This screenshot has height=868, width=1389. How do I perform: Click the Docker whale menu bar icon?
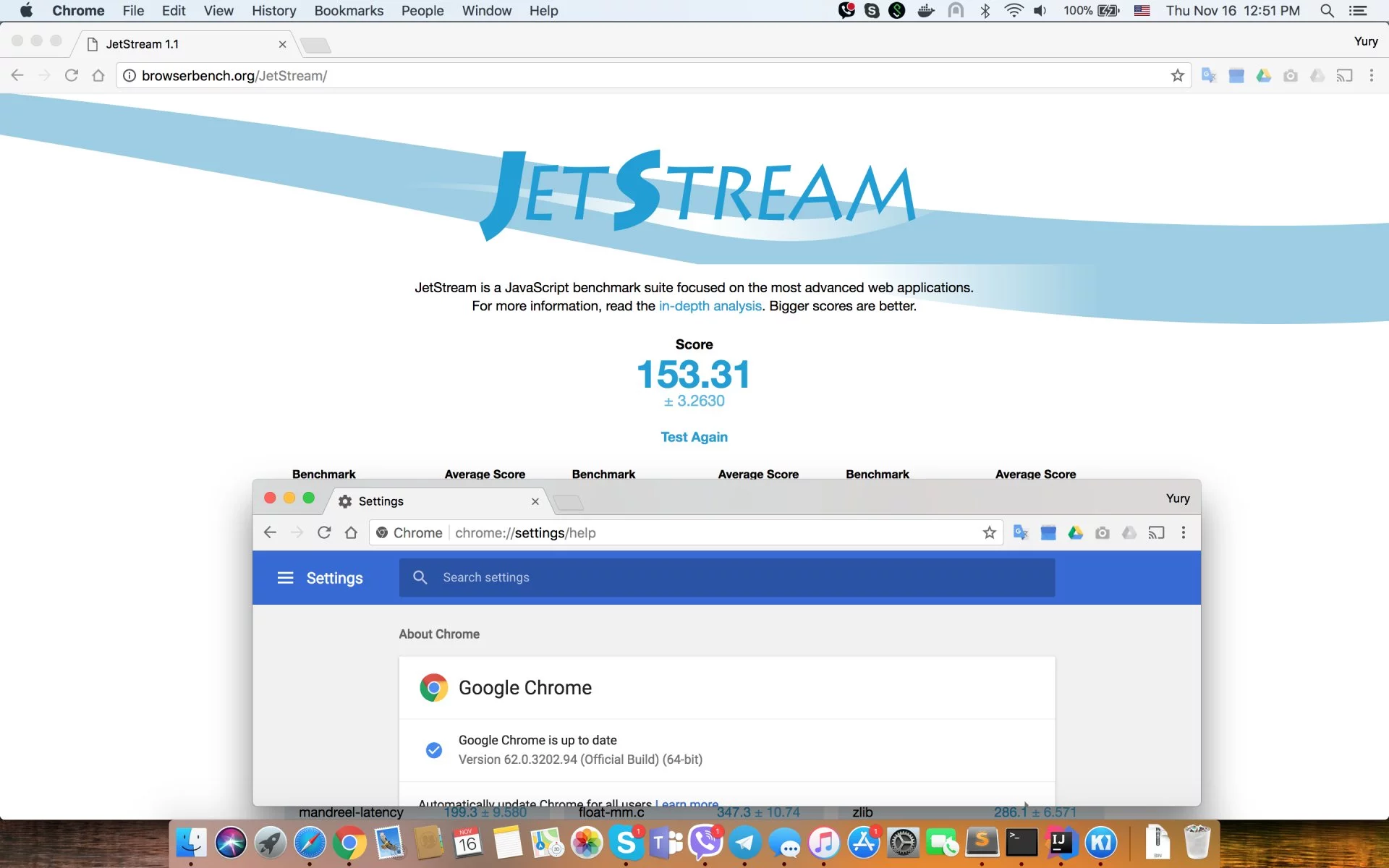[926, 11]
